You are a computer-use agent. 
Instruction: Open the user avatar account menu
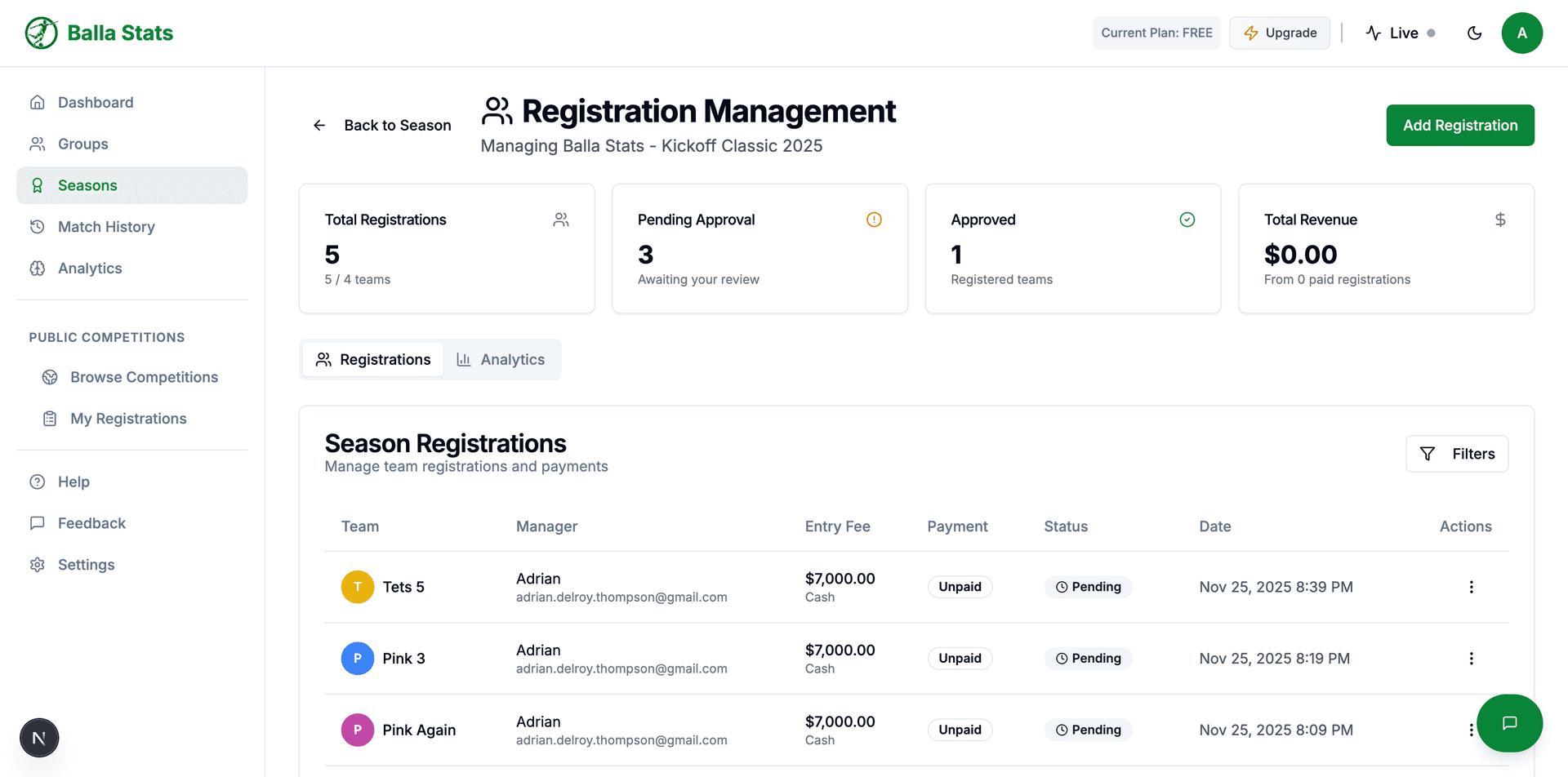coord(1522,33)
